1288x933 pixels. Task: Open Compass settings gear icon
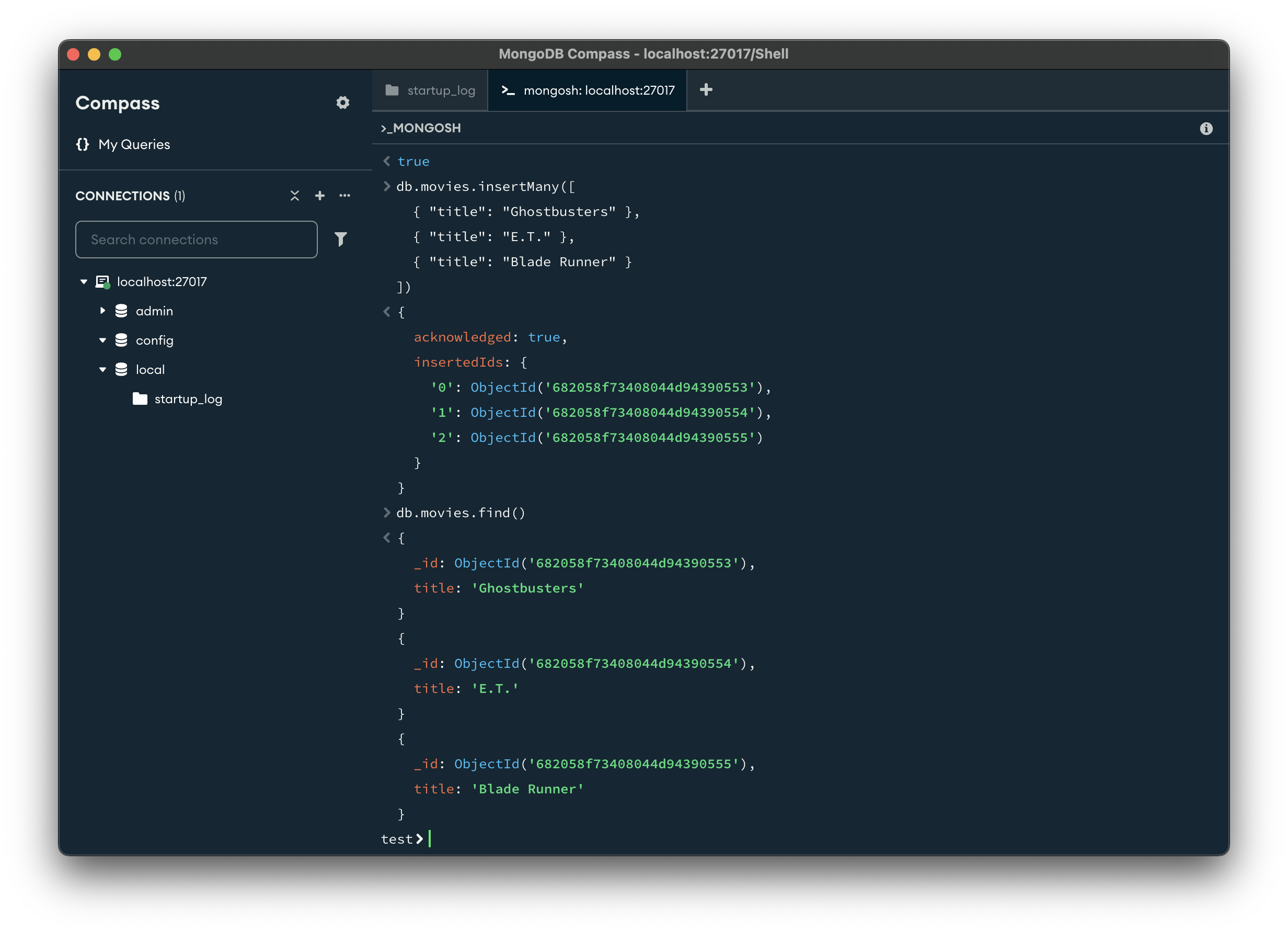coord(342,103)
